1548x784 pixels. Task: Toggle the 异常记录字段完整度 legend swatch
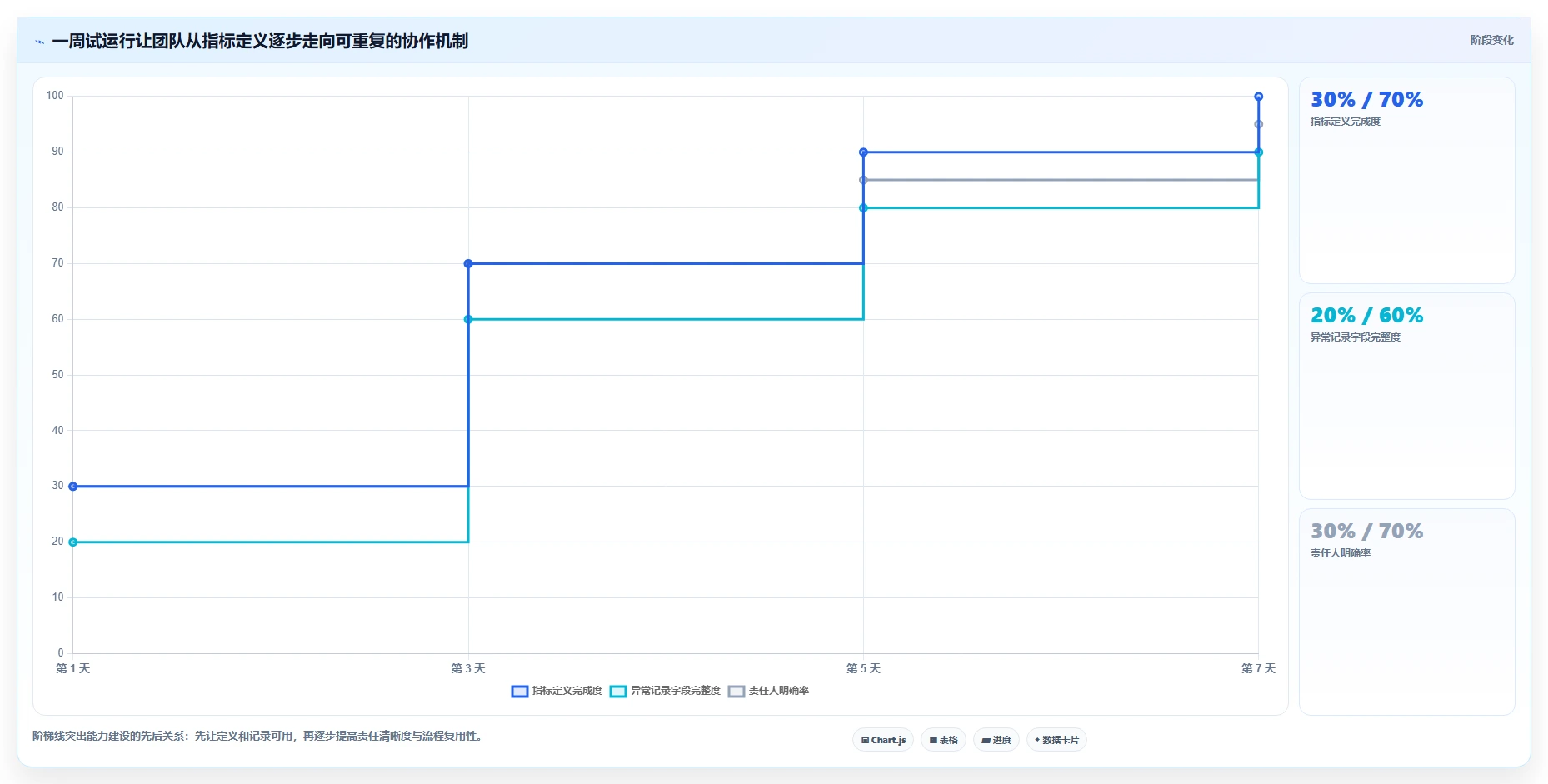point(618,692)
